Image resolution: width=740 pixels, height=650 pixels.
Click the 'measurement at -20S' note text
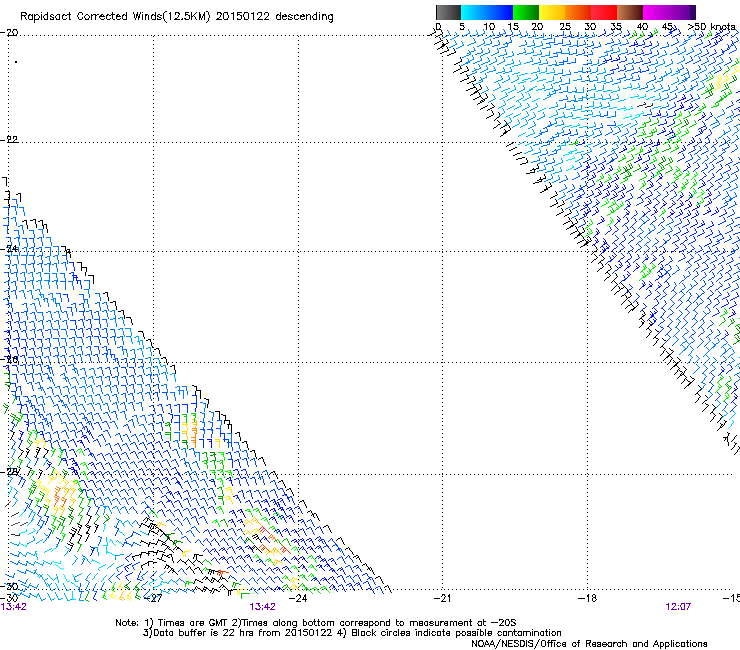pos(461,623)
